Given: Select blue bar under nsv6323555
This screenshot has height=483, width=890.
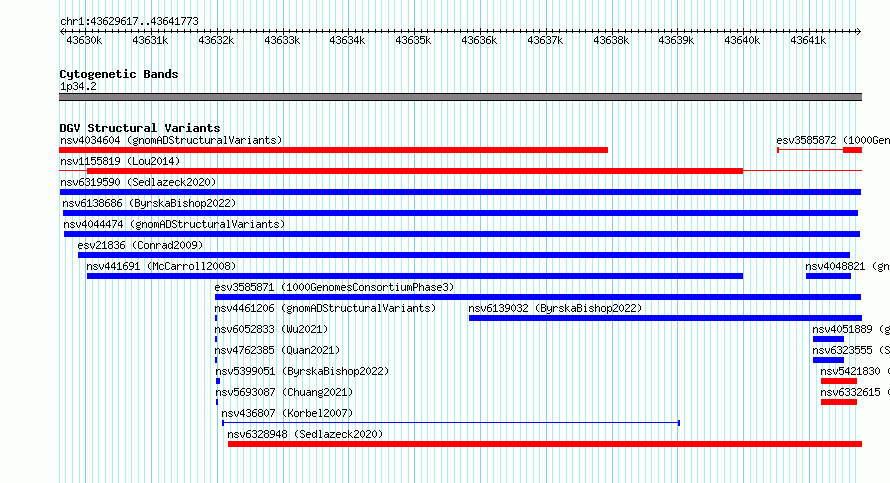Looking at the screenshot, I should click(828, 360).
